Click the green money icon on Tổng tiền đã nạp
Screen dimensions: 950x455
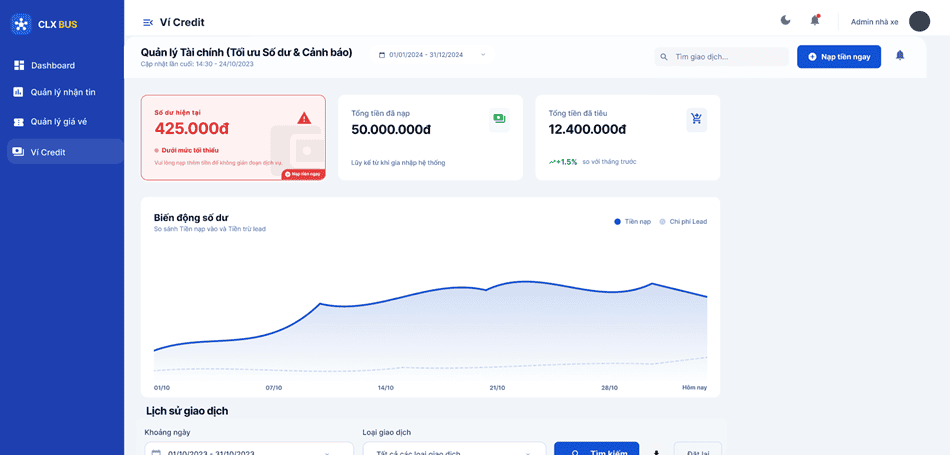pyautogui.click(x=499, y=119)
